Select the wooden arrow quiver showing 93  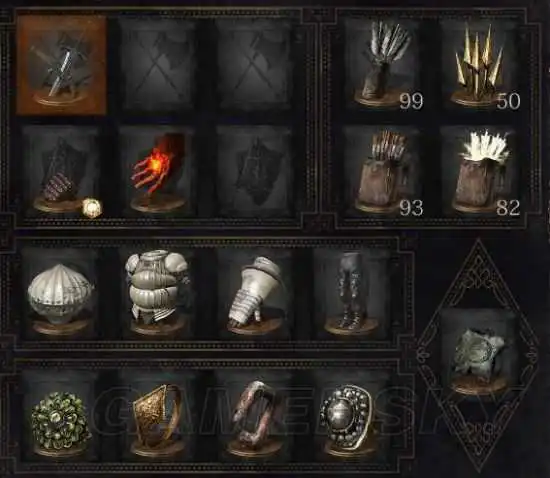pos(382,171)
